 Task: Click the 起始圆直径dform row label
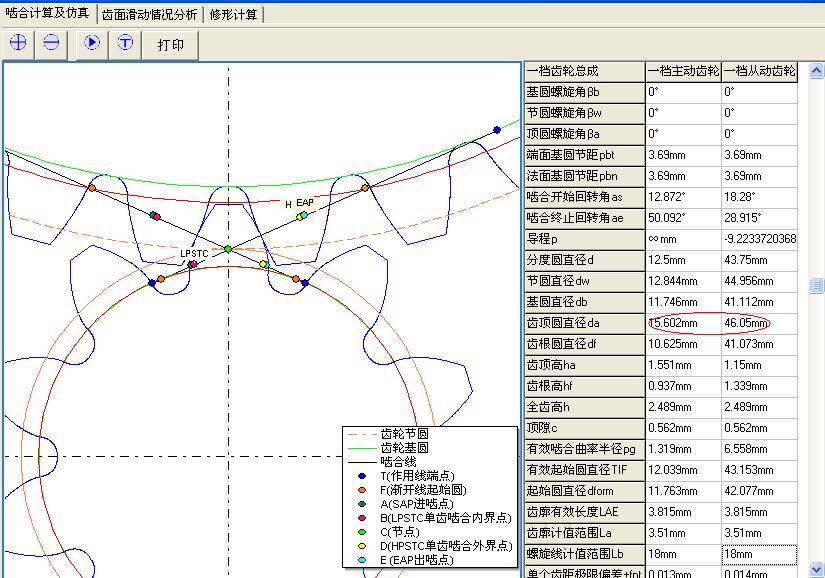tap(585, 491)
